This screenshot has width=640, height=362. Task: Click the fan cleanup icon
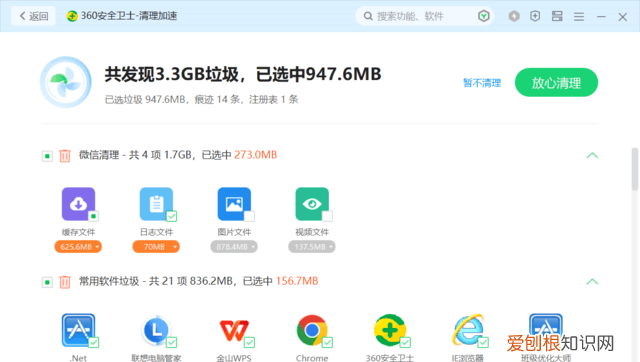pos(65,82)
